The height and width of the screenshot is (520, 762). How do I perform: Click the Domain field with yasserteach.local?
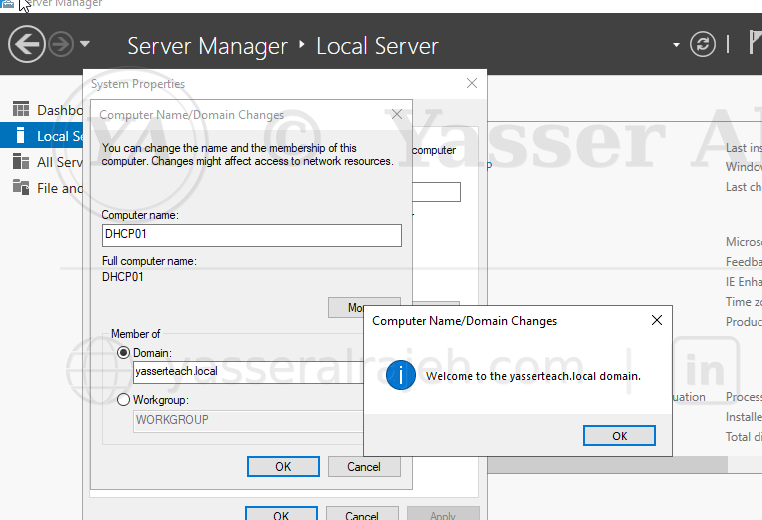point(248,372)
